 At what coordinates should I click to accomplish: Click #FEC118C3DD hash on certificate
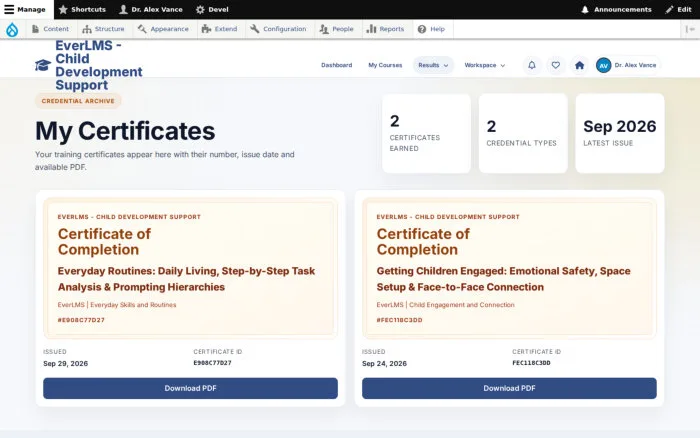tap(400, 320)
